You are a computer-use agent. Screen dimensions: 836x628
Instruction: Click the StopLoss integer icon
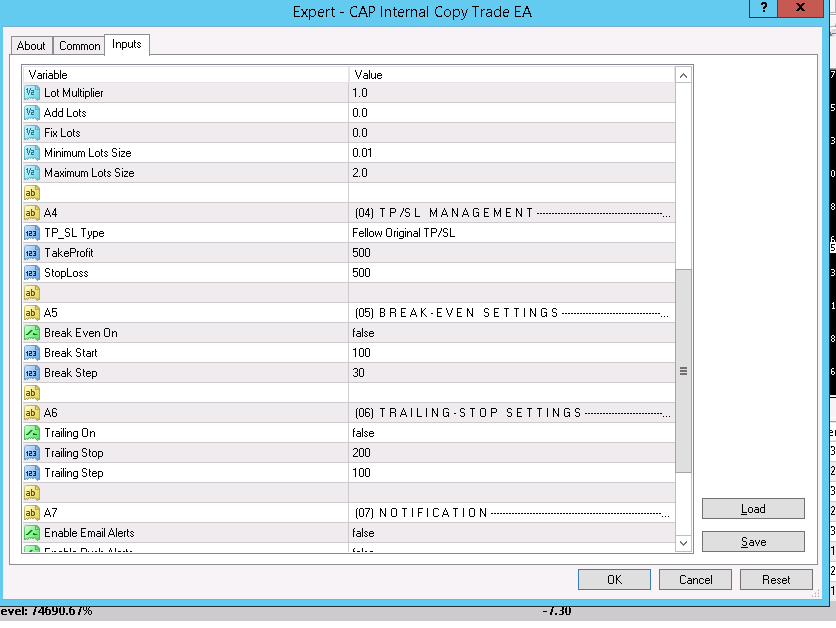31,273
